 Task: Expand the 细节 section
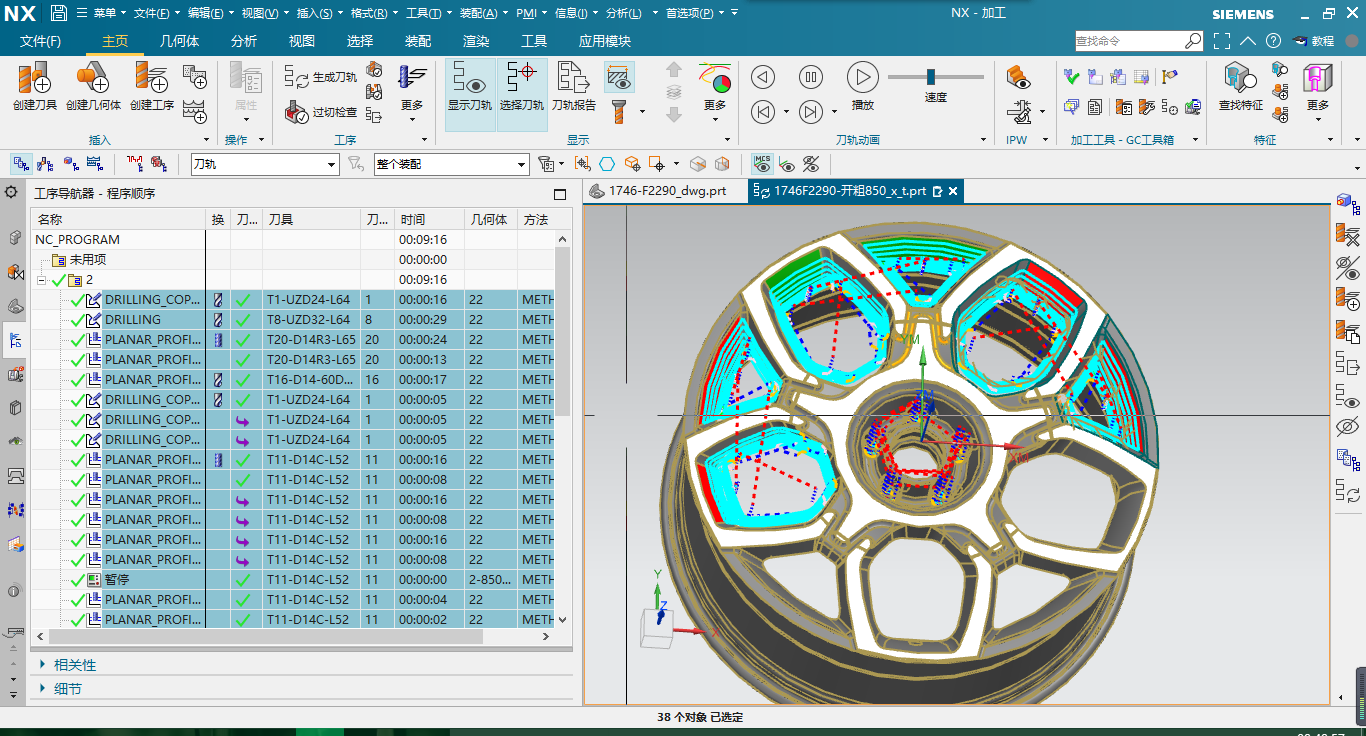tap(42, 689)
